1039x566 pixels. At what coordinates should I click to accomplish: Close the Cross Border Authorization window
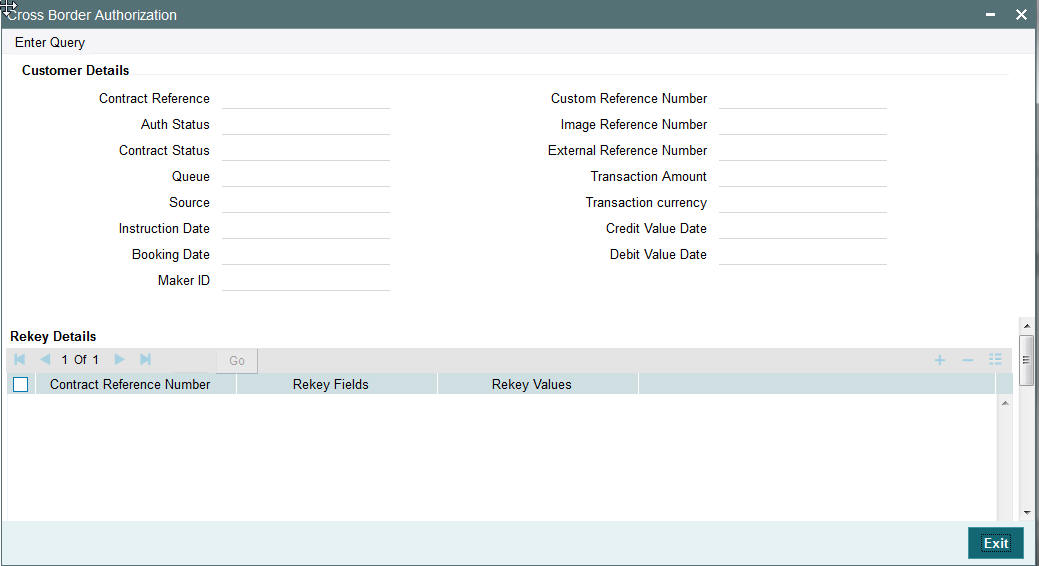pyautogui.click(x=1021, y=15)
